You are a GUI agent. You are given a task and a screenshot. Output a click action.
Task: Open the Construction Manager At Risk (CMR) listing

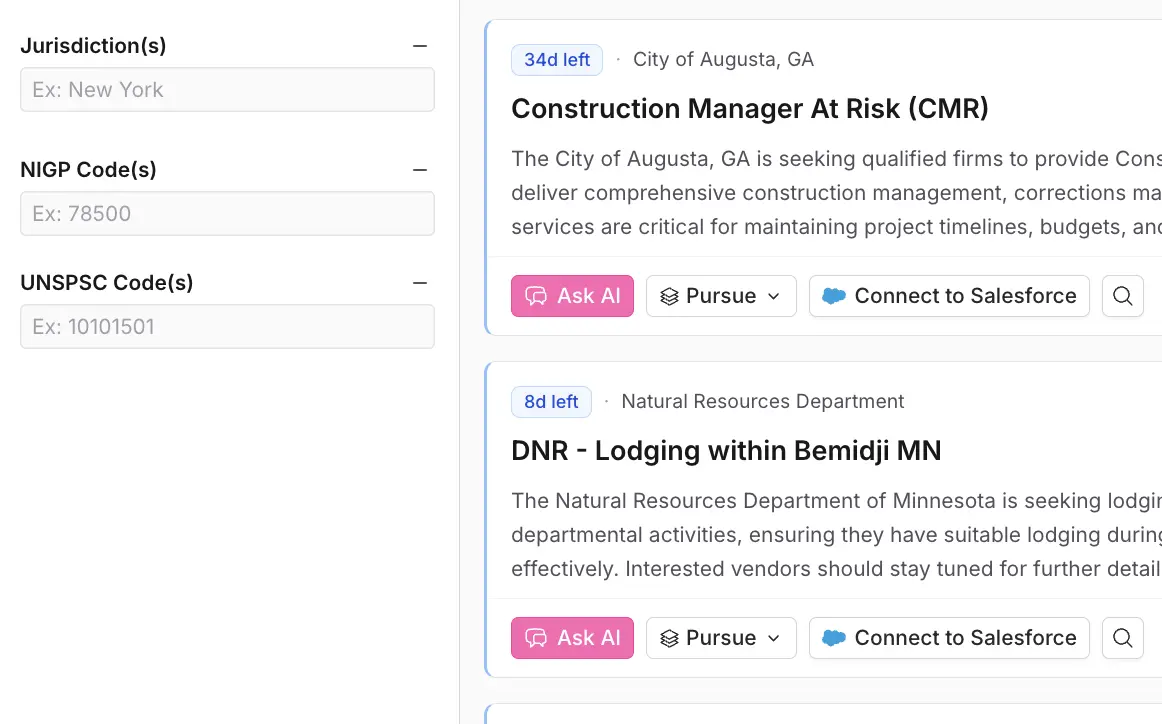point(750,108)
